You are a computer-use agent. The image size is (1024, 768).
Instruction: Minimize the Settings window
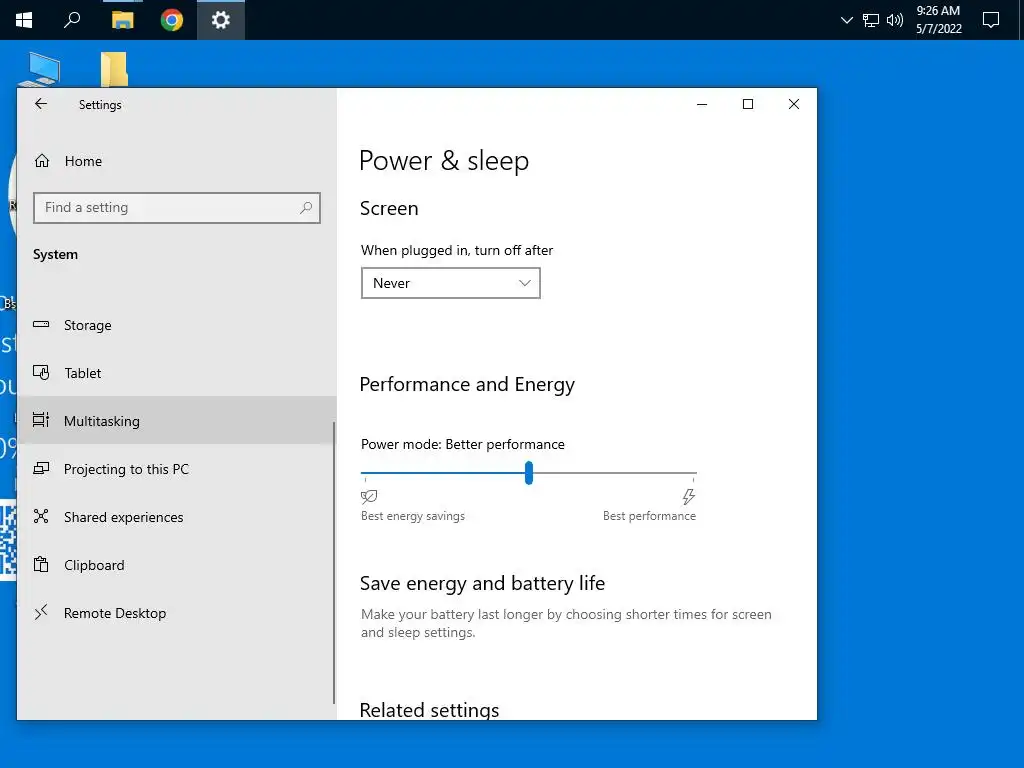pos(702,104)
